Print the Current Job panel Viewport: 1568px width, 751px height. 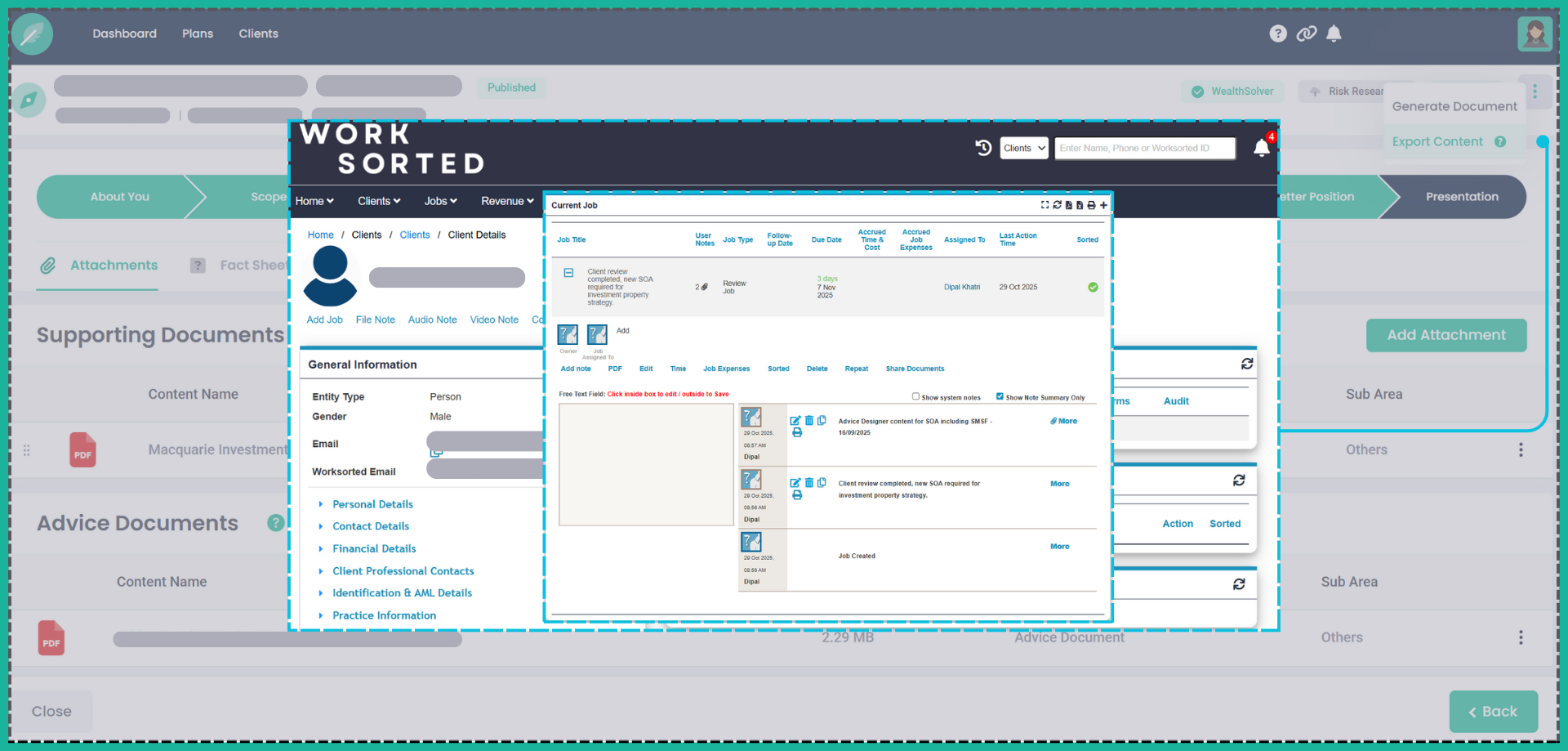1091,205
